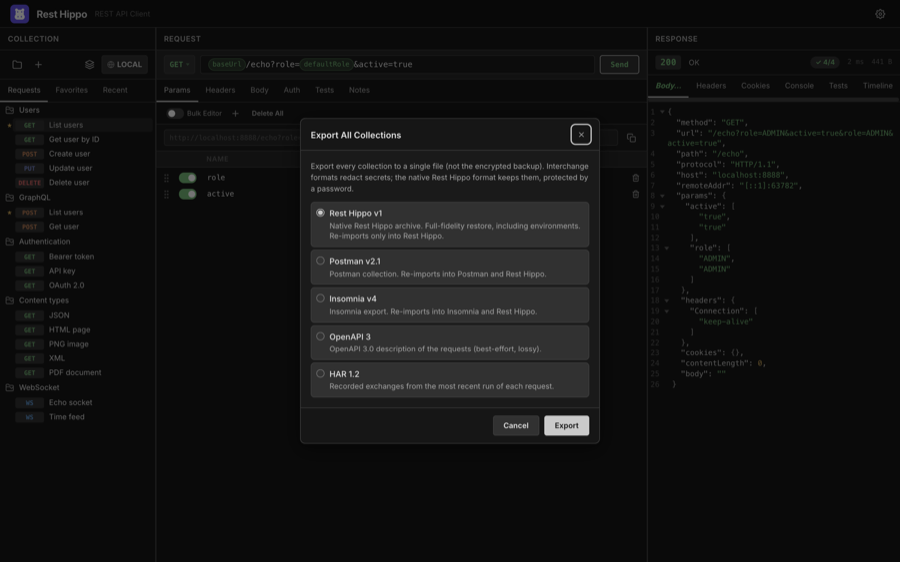Viewport: 900px width, 562px height.
Task: Open the request Body tab
Action: 259,90
